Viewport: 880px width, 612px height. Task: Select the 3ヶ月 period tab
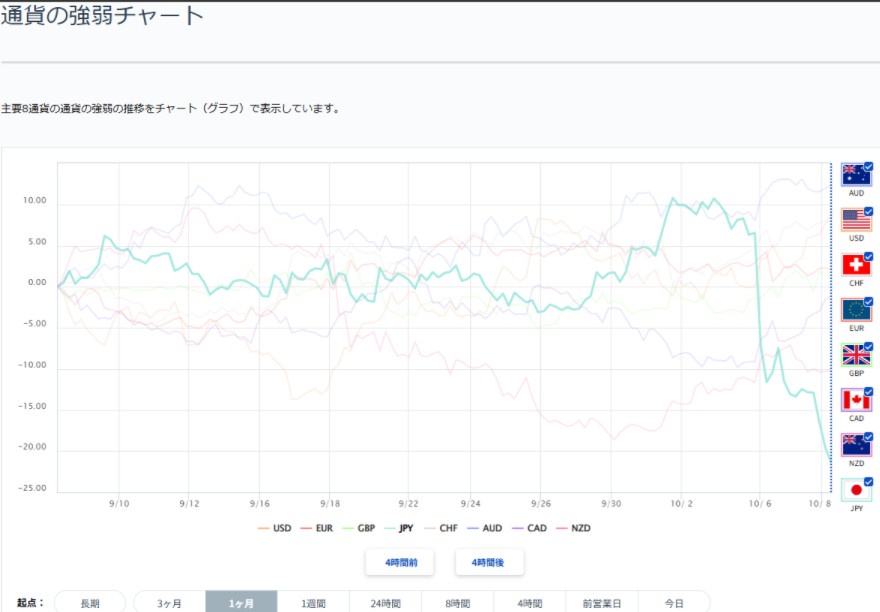[170, 603]
